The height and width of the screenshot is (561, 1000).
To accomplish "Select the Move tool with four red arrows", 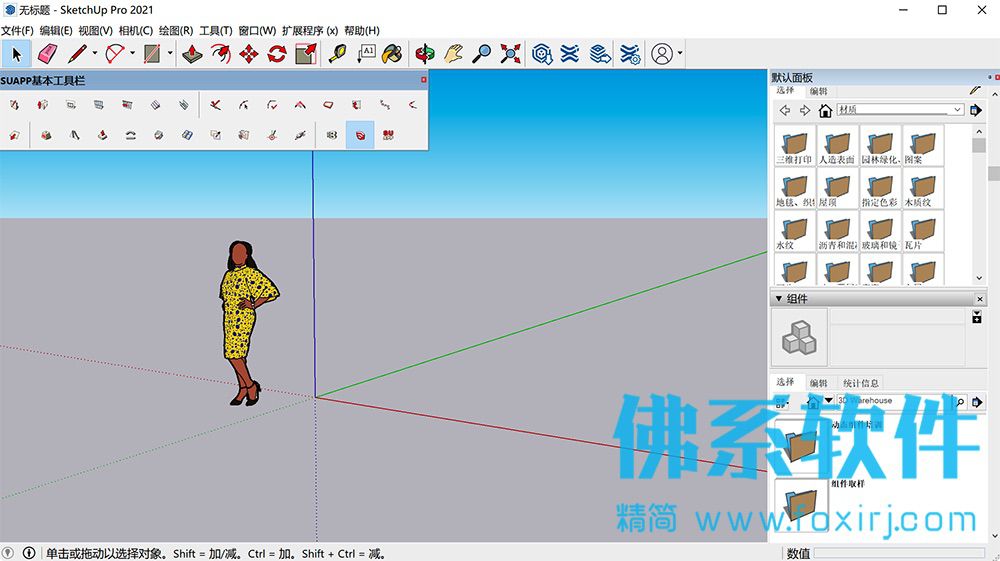I will coord(249,54).
